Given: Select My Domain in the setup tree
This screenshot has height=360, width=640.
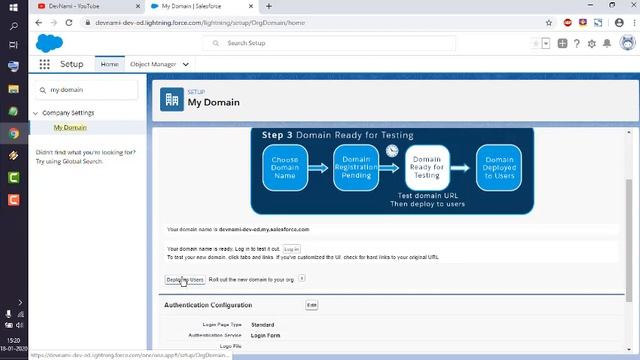Looking at the screenshot, I should click(70, 127).
